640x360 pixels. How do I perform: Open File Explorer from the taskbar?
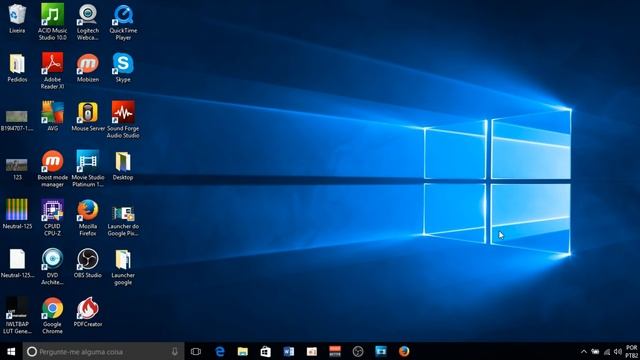point(243,351)
